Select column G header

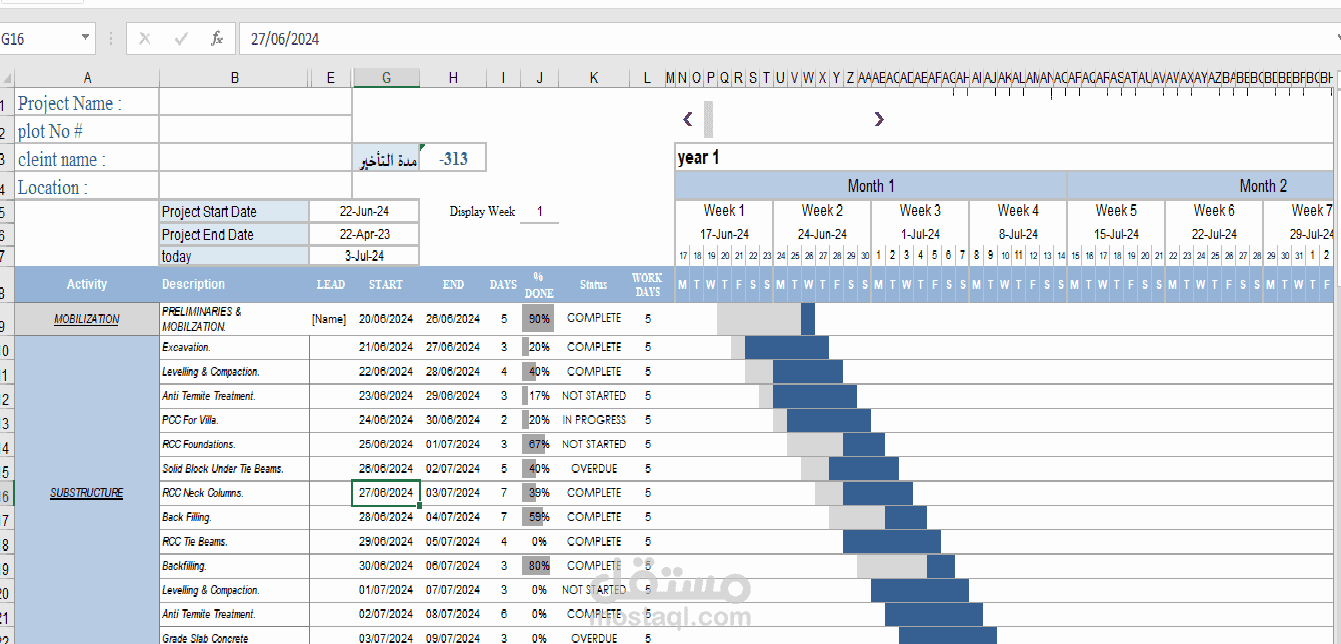coord(386,78)
